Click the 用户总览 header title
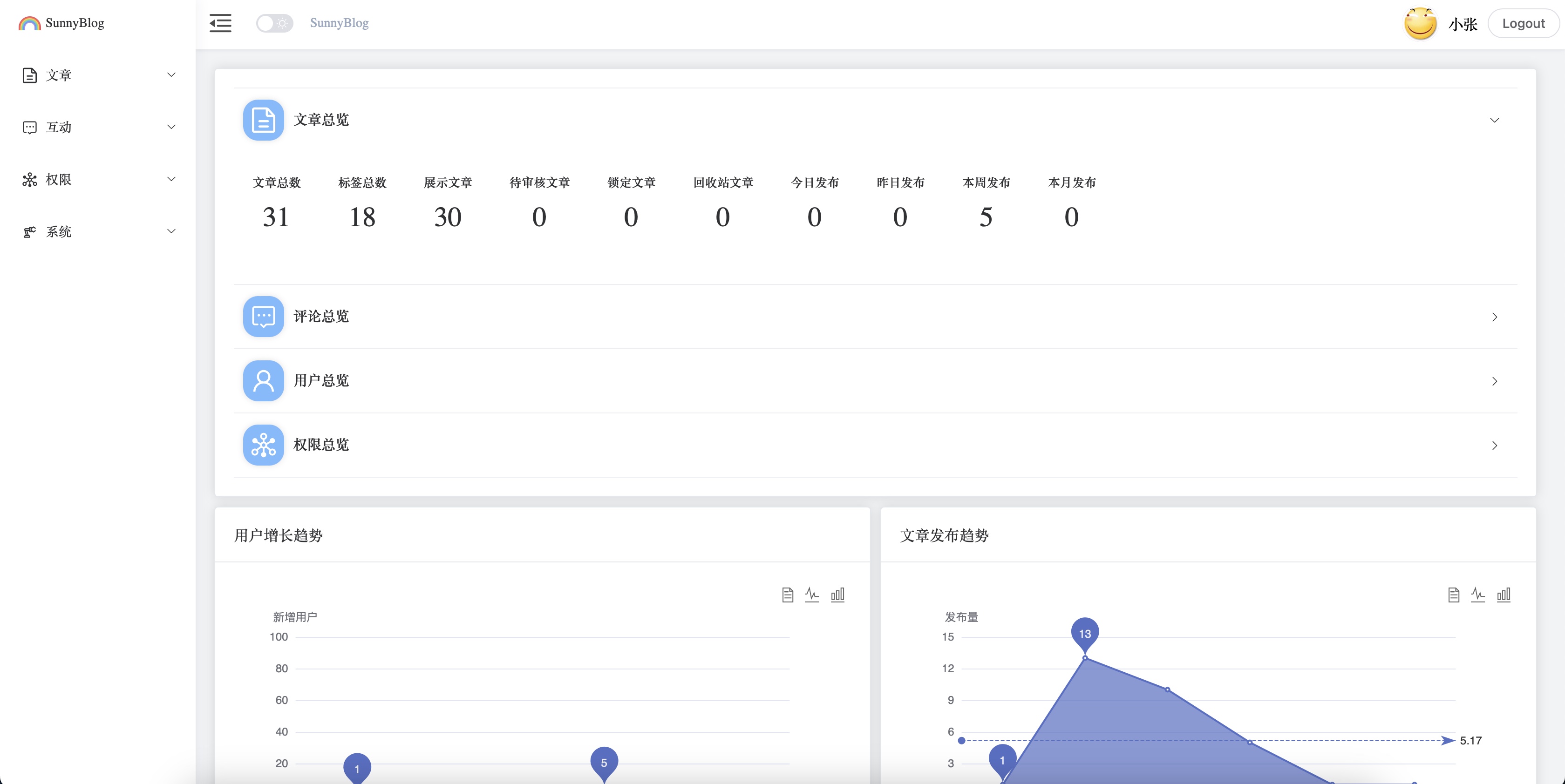Screen dimensions: 1565x784 tap(321, 381)
